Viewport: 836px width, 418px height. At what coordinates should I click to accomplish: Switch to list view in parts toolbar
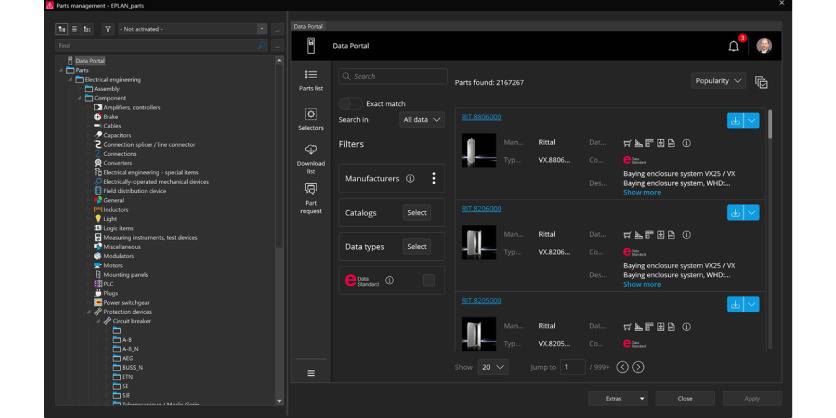[75, 29]
